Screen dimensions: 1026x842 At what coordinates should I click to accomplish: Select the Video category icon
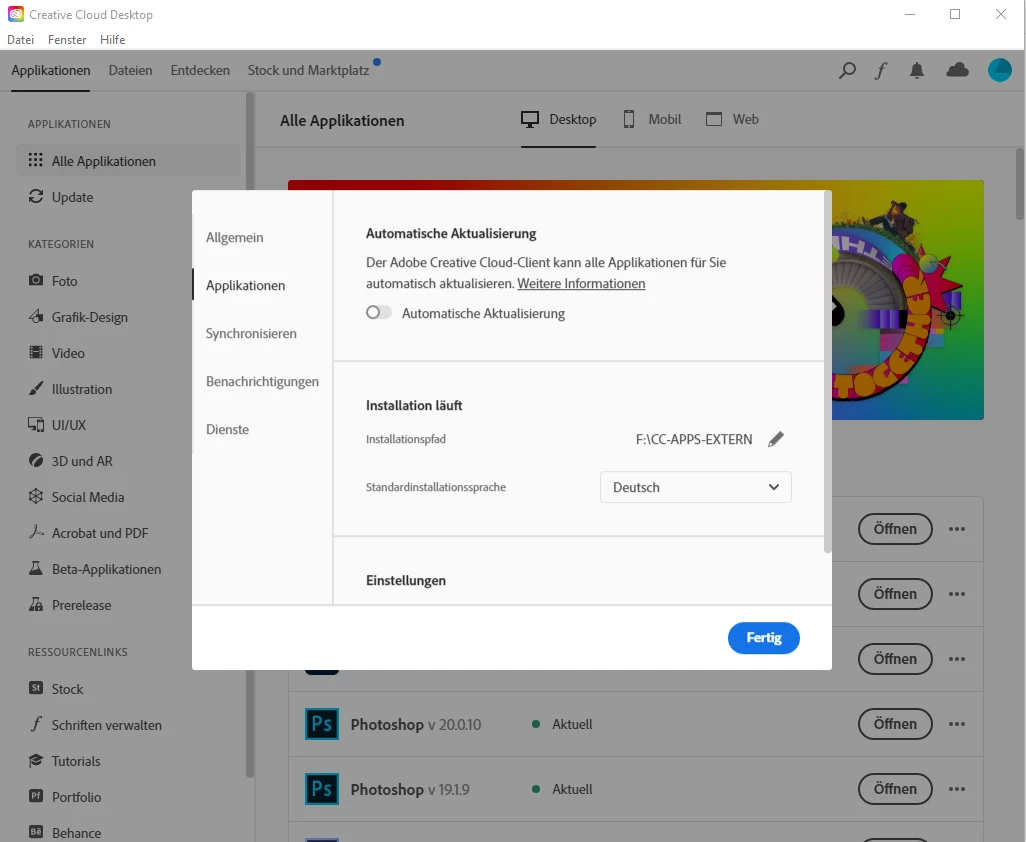tap(36, 353)
